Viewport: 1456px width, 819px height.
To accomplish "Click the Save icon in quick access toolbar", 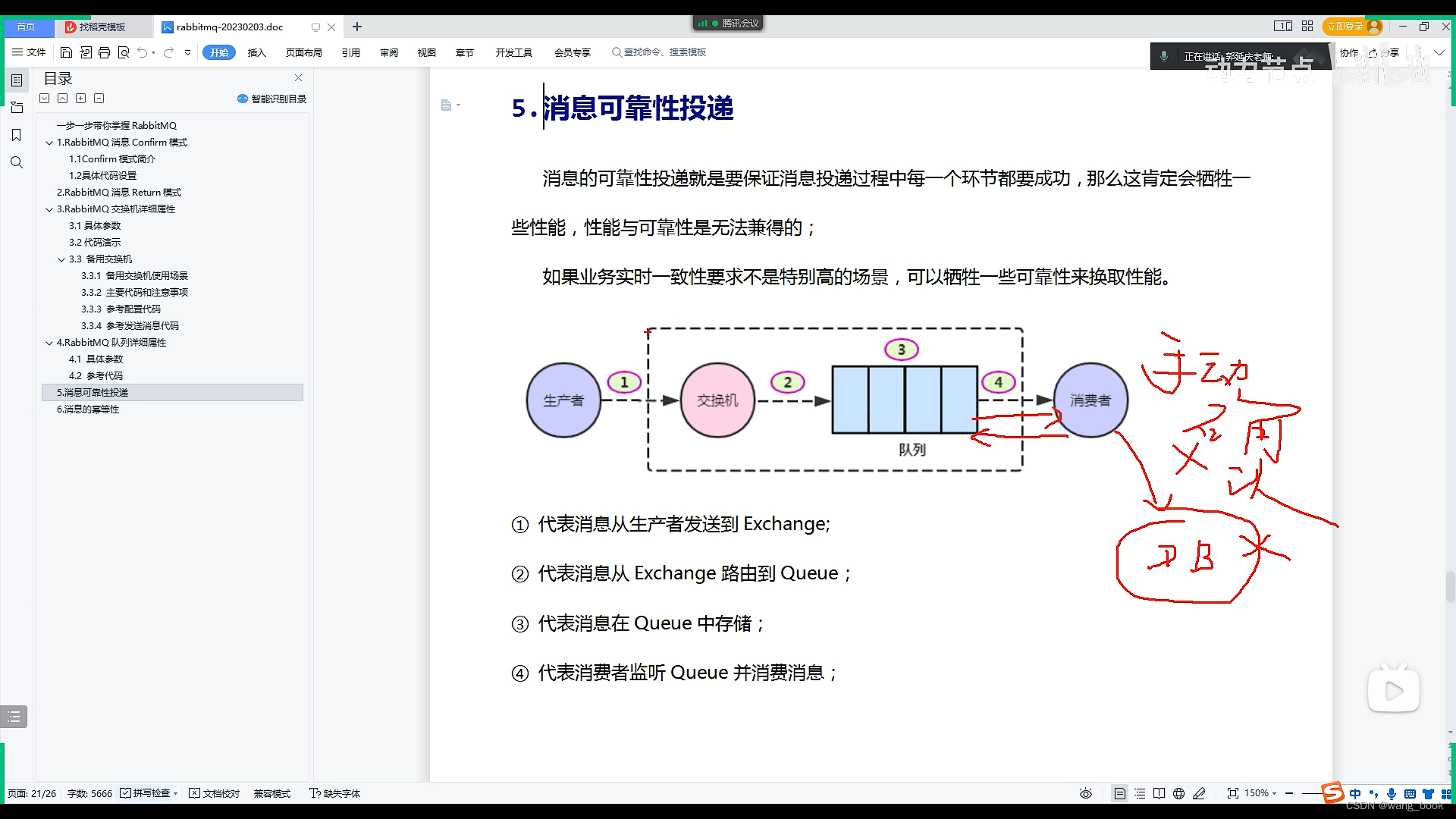I will [x=67, y=52].
